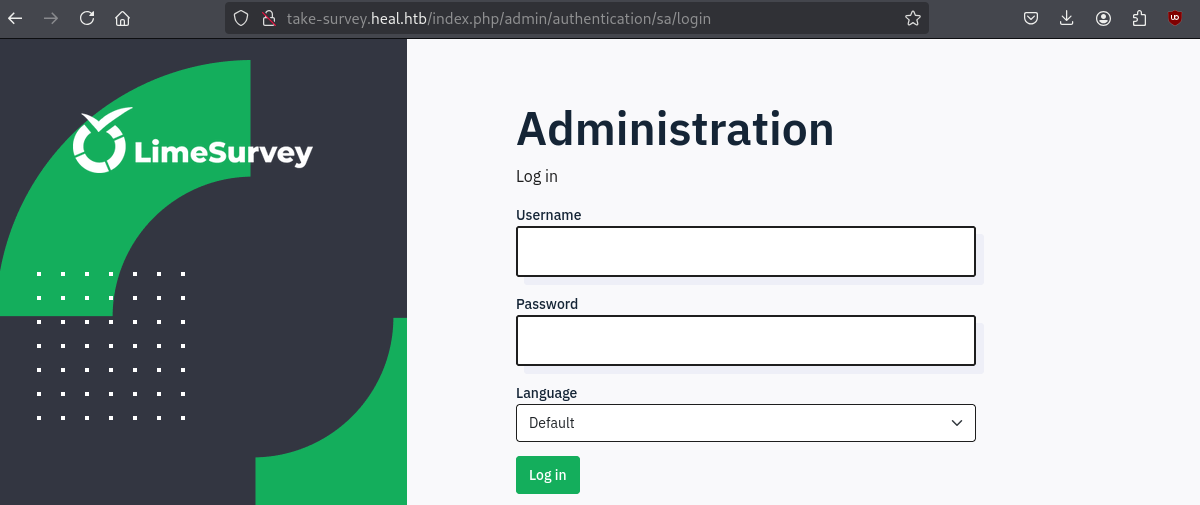Bookmark this page with the star

[912, 18]
